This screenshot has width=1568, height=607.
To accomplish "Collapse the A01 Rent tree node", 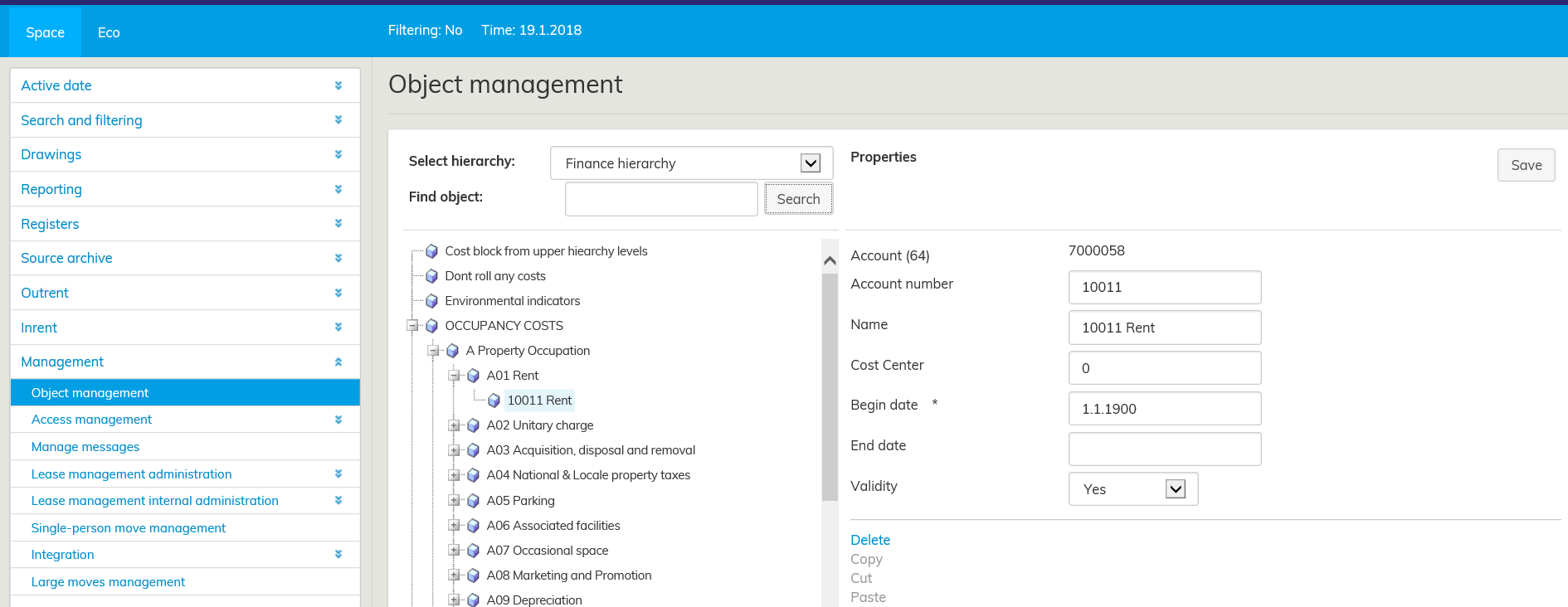I will (x=454, y=376).
